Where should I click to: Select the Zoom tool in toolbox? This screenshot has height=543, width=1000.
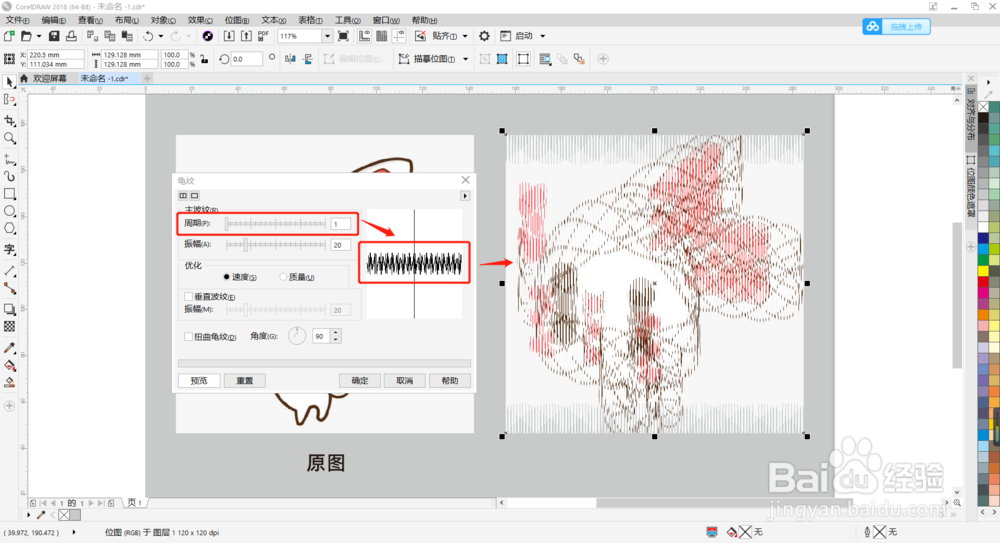[x=10, y=138]
